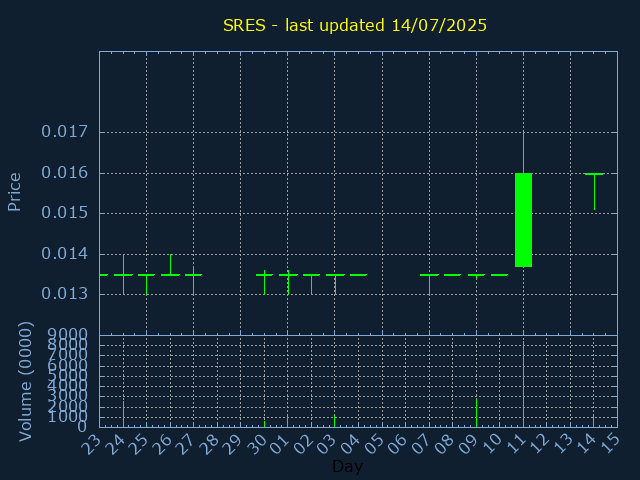Screen dimensions: 640x480
Task: Click the "15" day axis label
Action: pos(610,444)
